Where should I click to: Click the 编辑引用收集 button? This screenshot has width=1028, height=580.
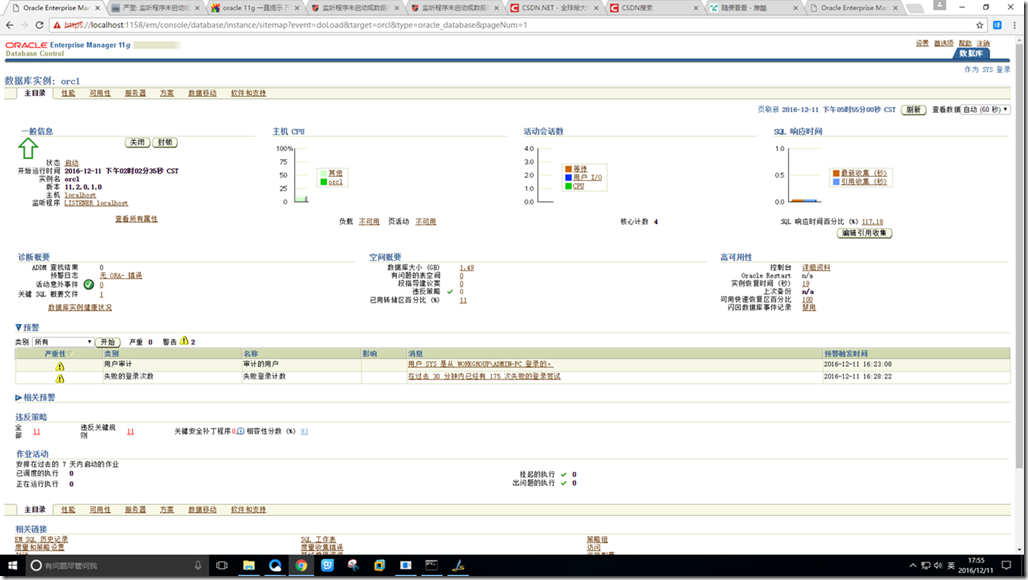click(865, 233)
